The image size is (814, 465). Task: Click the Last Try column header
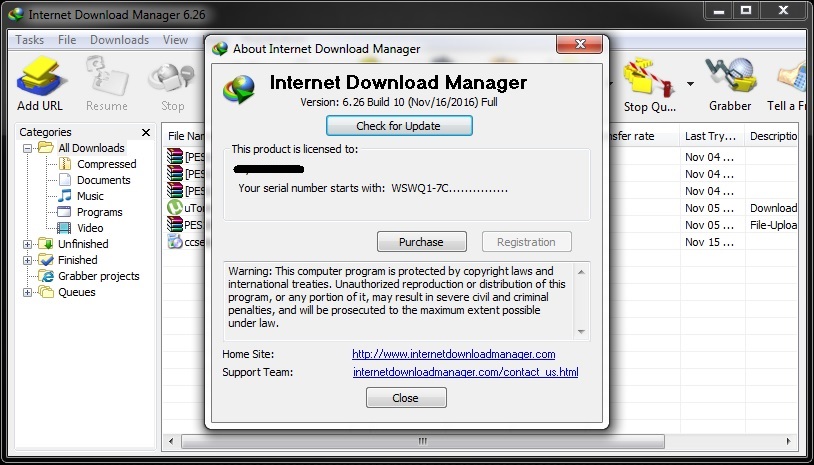(712, 136)
